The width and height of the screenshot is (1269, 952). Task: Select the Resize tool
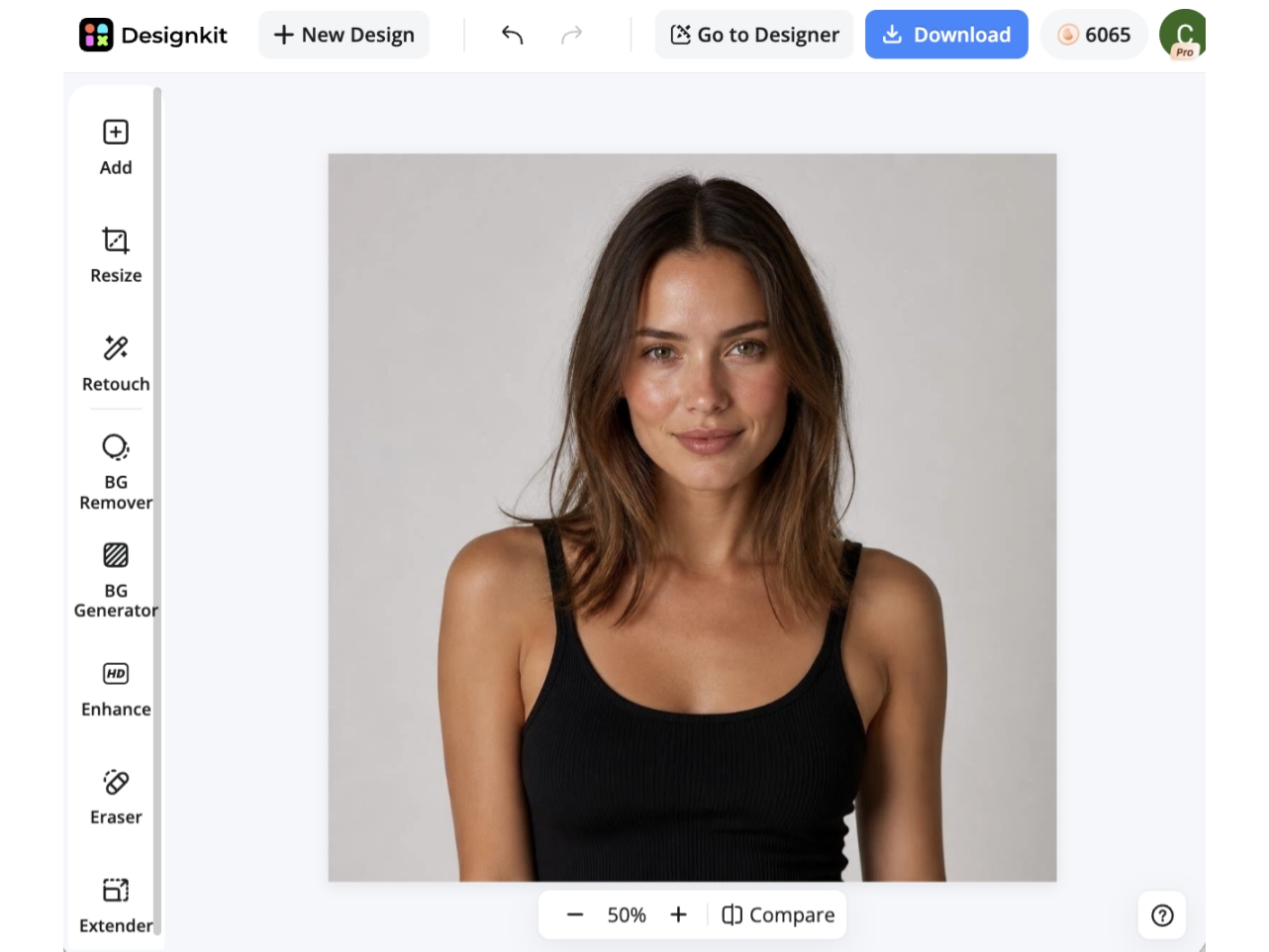pos(116,255)
